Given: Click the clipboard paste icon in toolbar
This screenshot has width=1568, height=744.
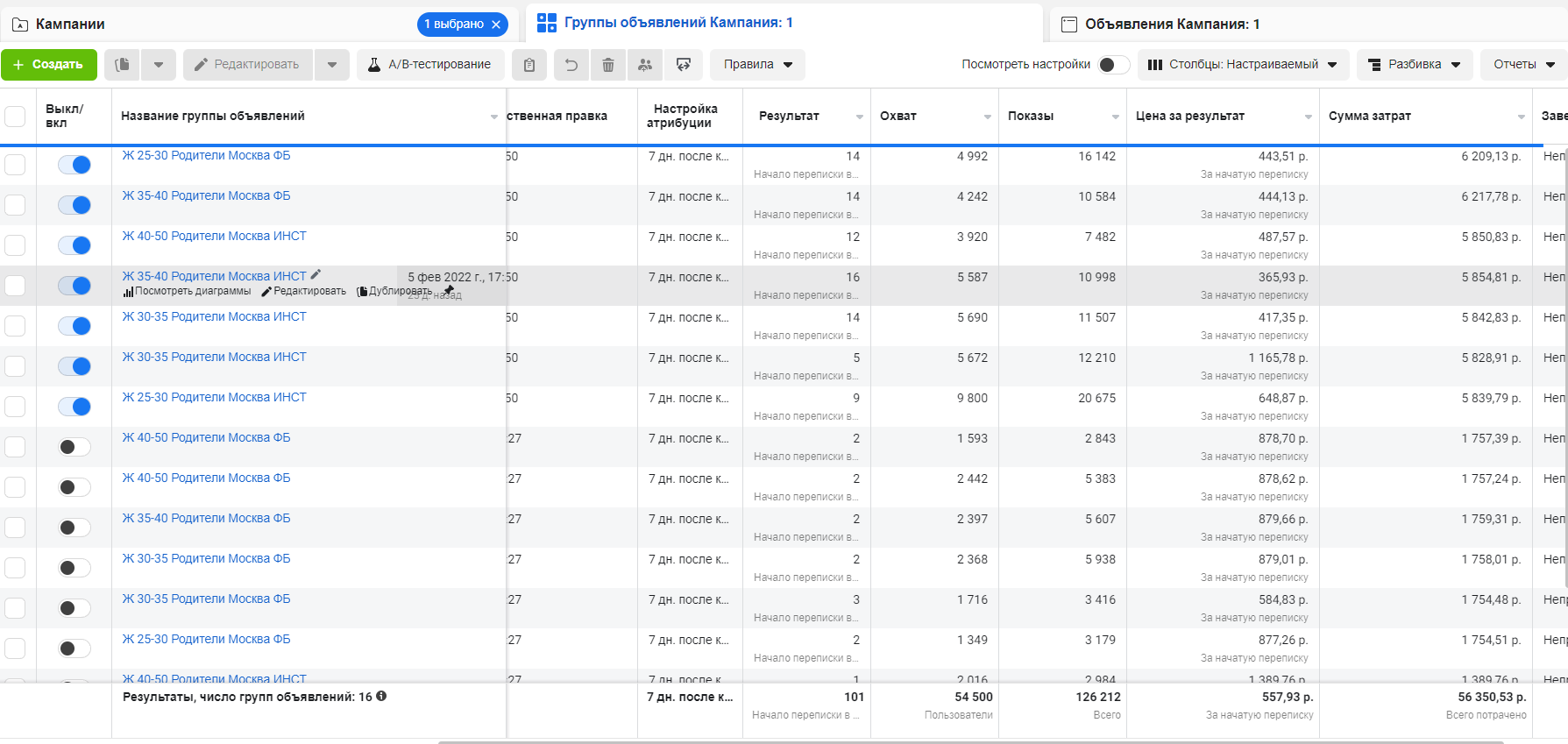Looking at the screenshot, I should [529, 65].
